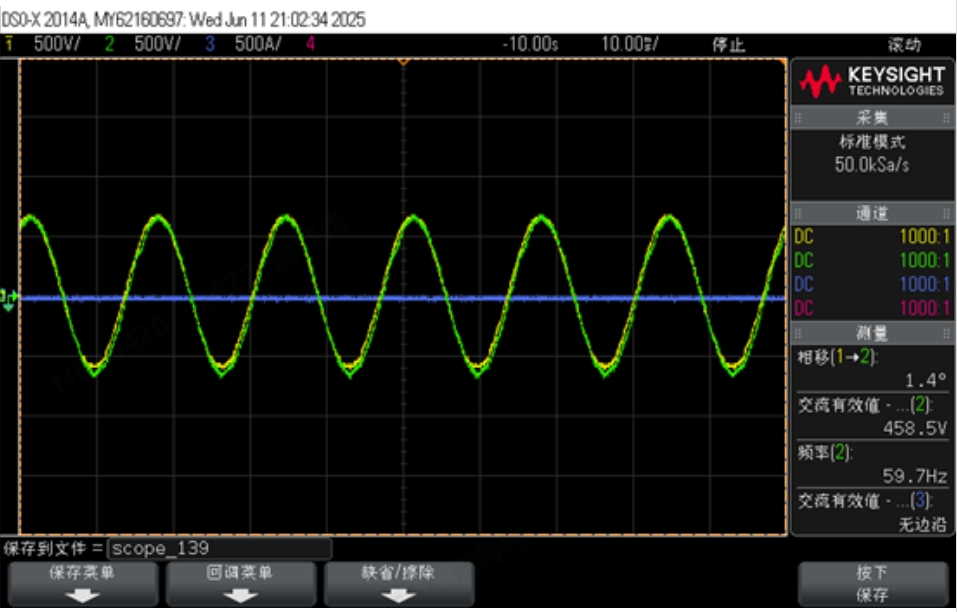Select the blue DC 1000:1 channel row

click(x=873, y=284)
